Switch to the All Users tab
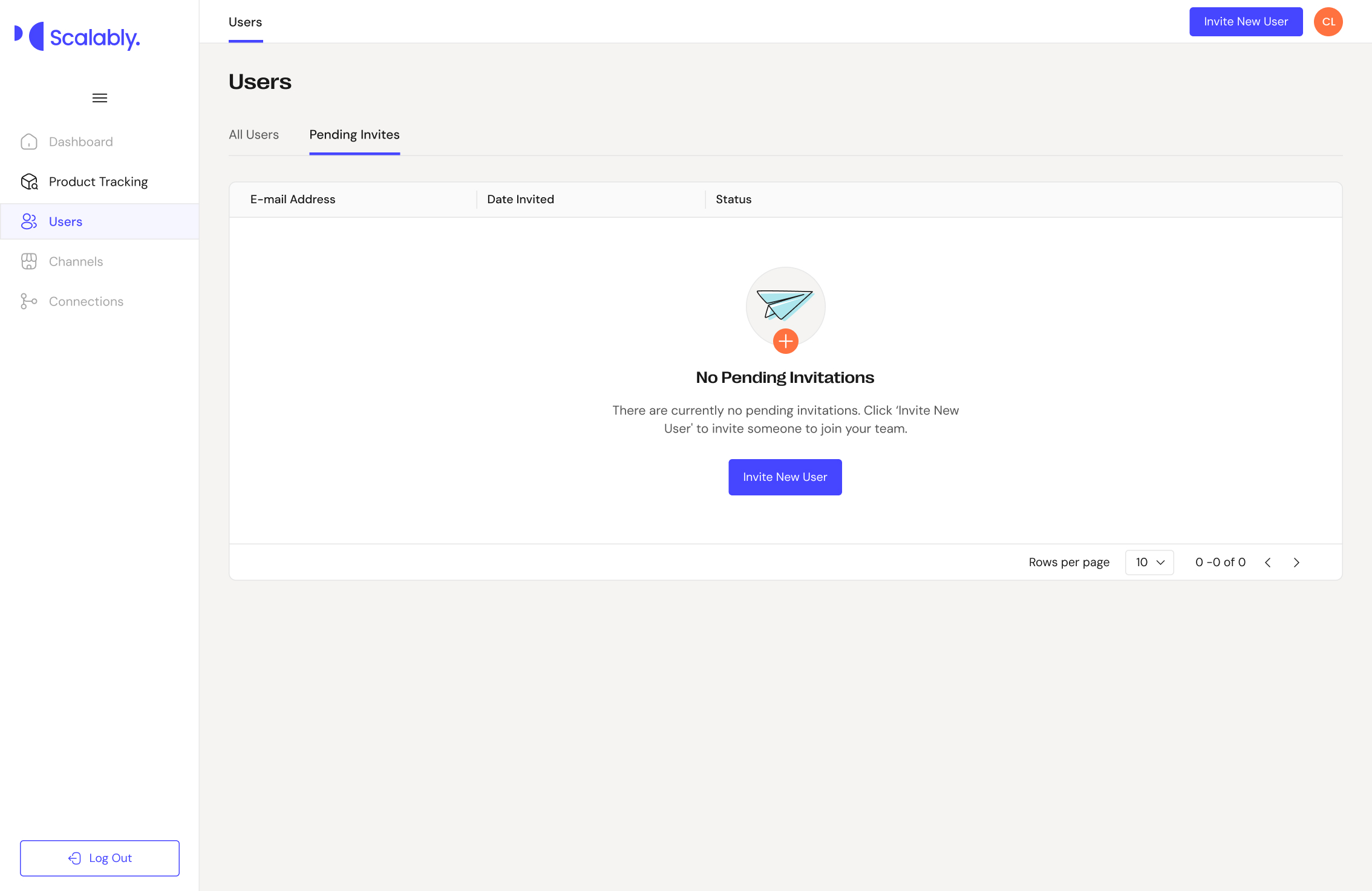 click(253, 135)
